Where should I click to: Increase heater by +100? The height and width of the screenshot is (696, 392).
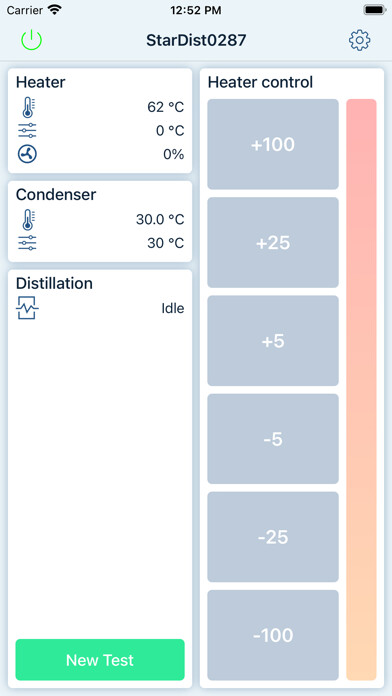(273, 144)
